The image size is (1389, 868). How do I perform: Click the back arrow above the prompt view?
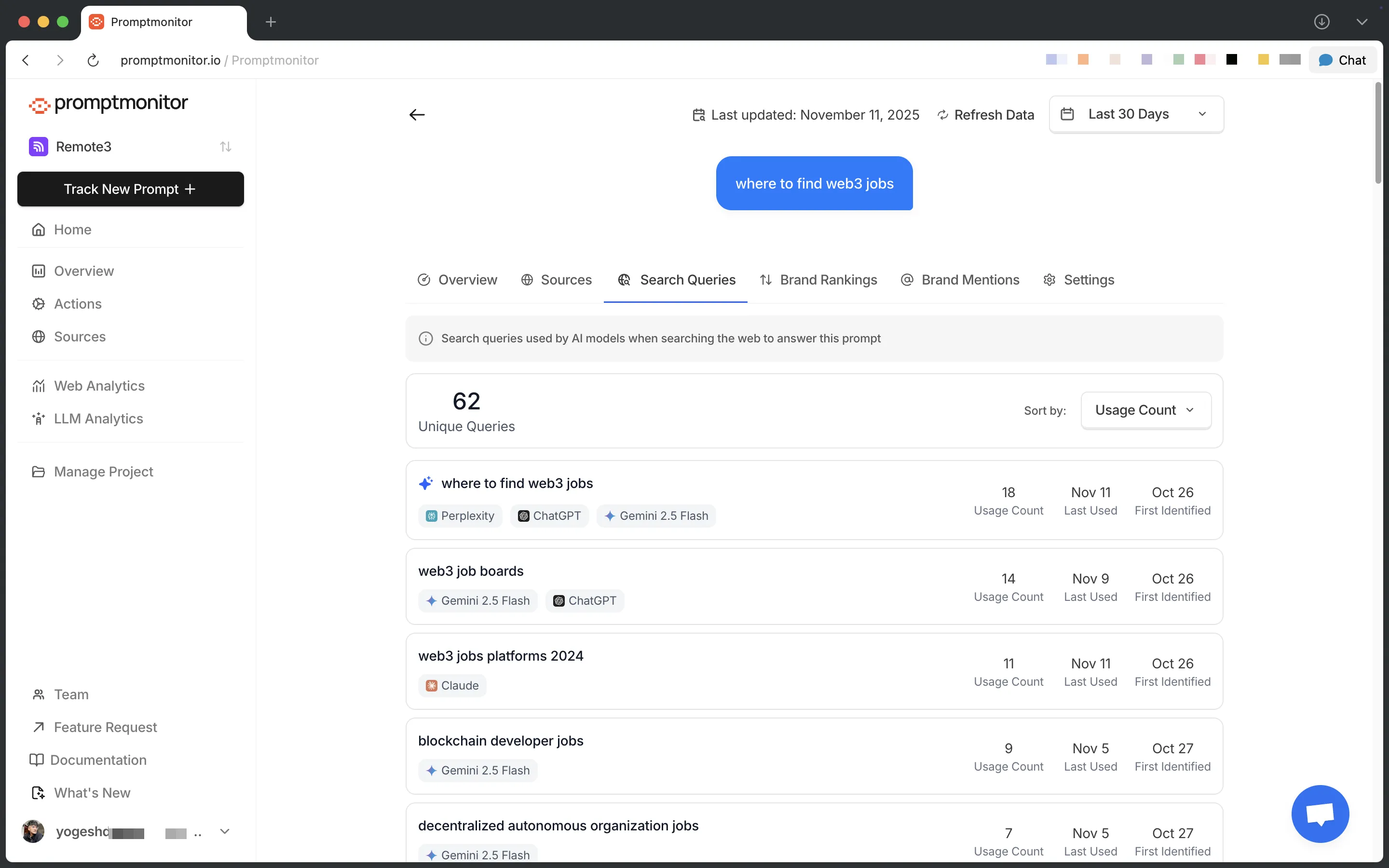point(417,114)
